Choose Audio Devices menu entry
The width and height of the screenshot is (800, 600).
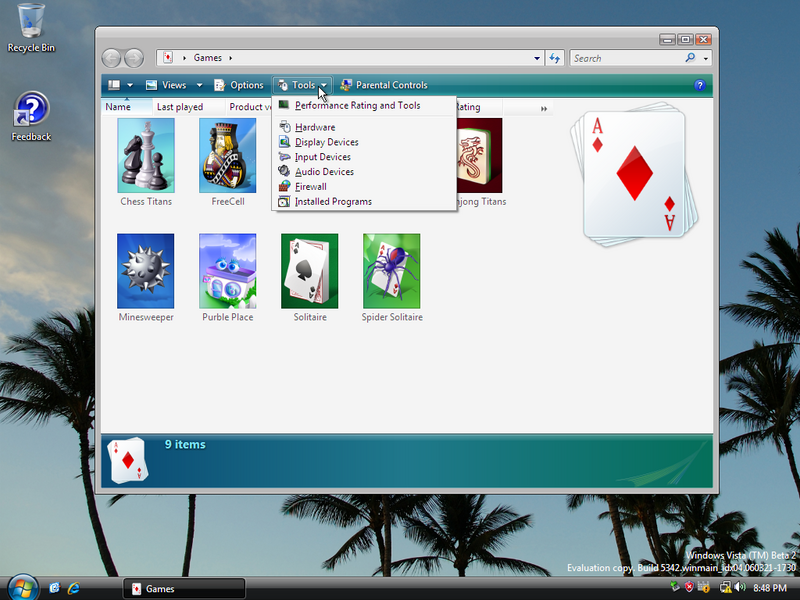(x=364, y=171)
